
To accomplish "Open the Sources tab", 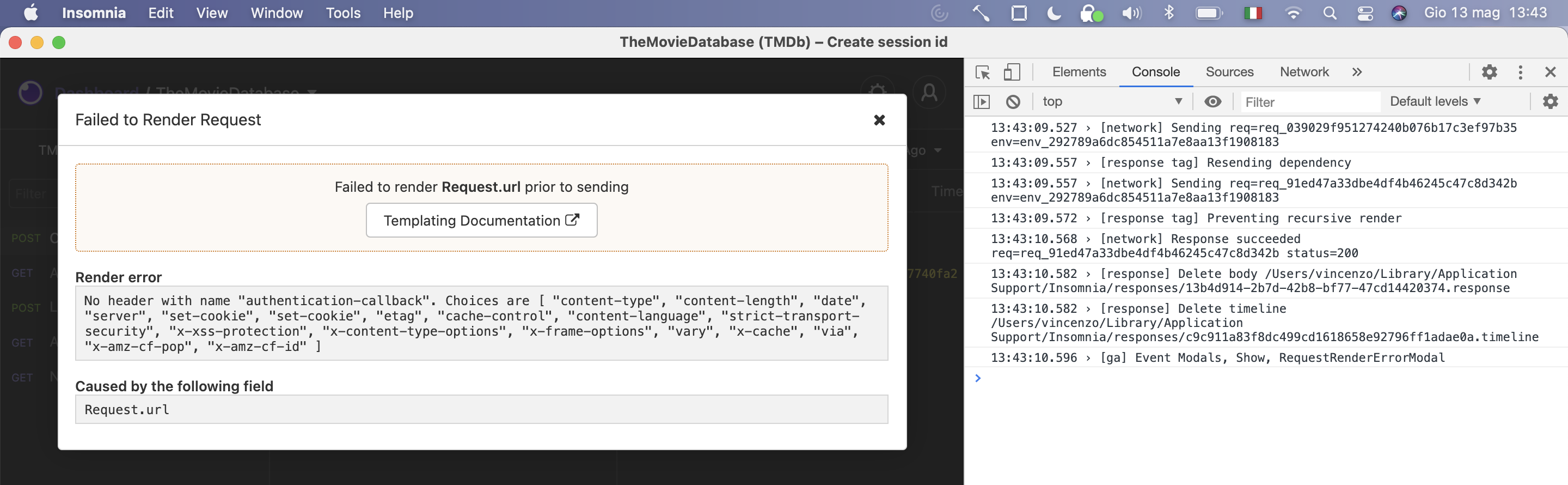I will coord(1229,72).
